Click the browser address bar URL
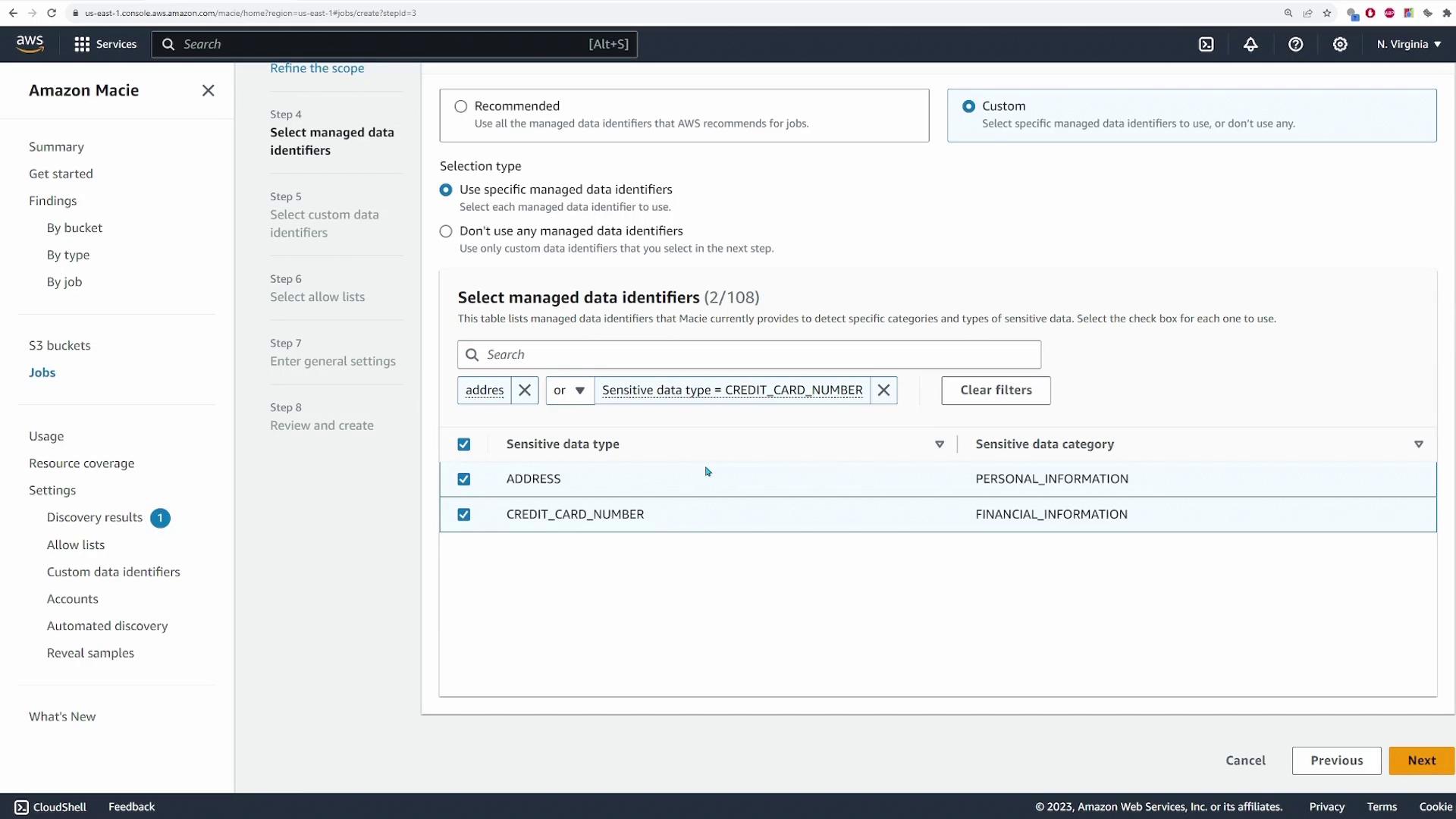Screen dimensions: 1456x819 250,13
